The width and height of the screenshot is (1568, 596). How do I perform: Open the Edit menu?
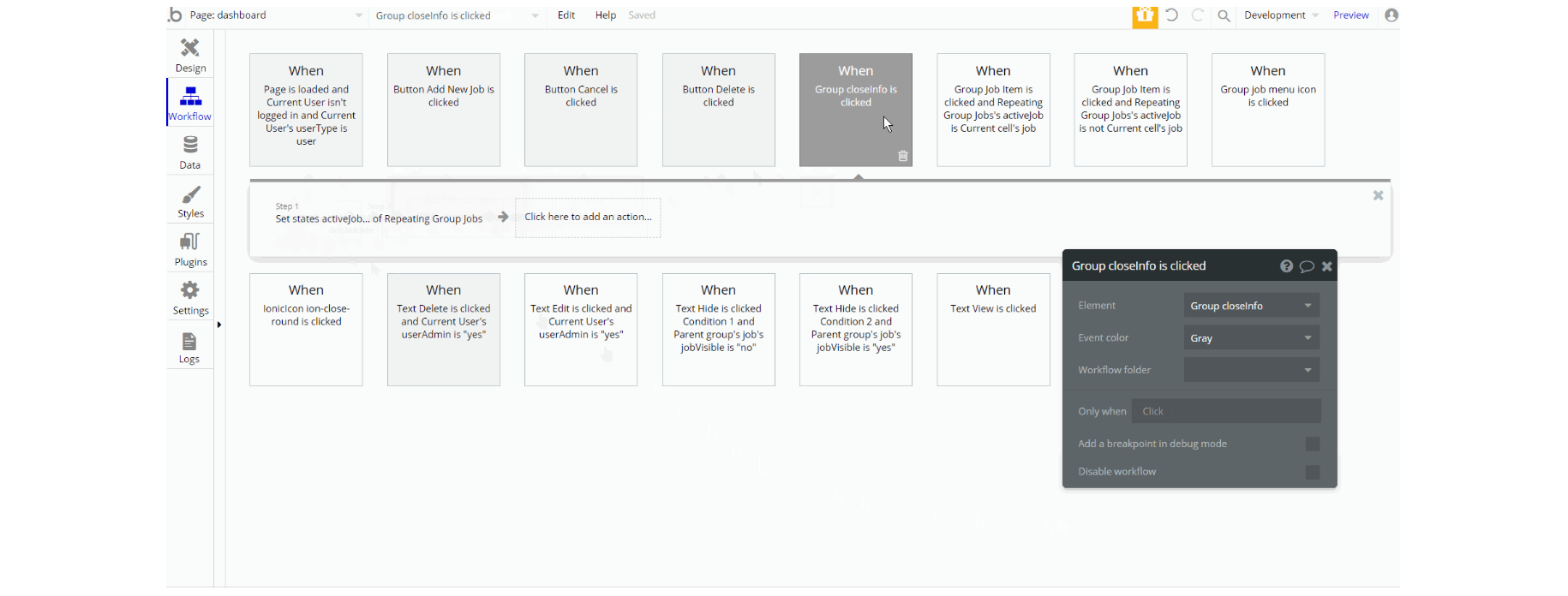tap(566, 15)
